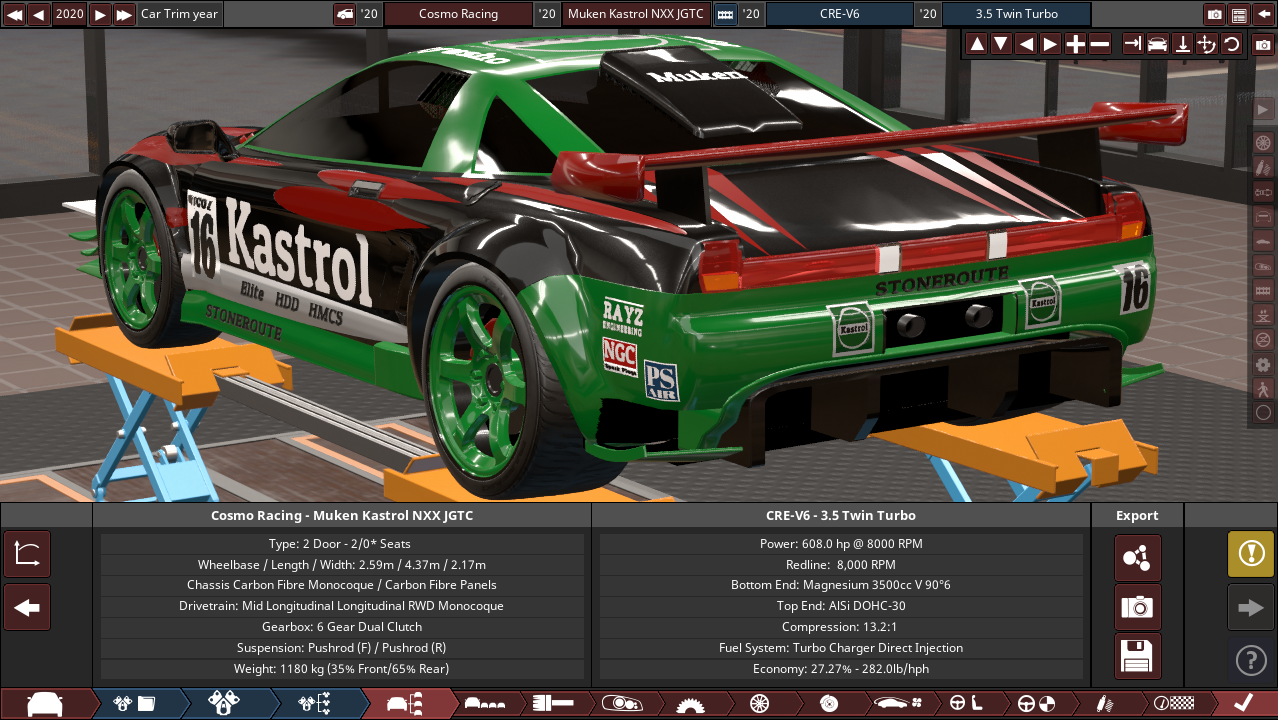1278x720 pixels.
Task: Fast-forward year with double-right arrow
Action: coord(124,14)
